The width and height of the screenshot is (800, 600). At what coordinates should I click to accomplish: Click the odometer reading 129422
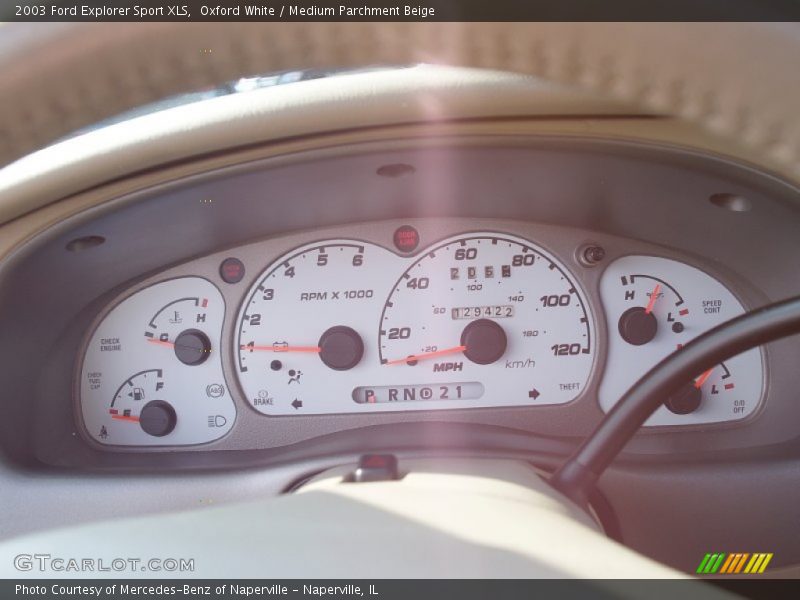click(483, 312)
